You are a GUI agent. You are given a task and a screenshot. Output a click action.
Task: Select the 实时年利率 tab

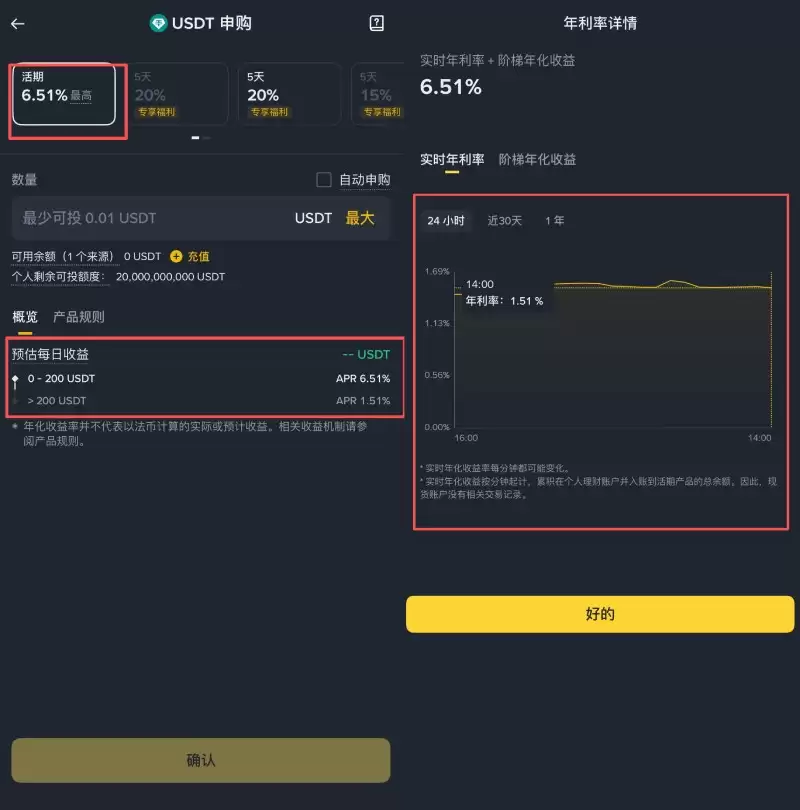click(452, 160)
